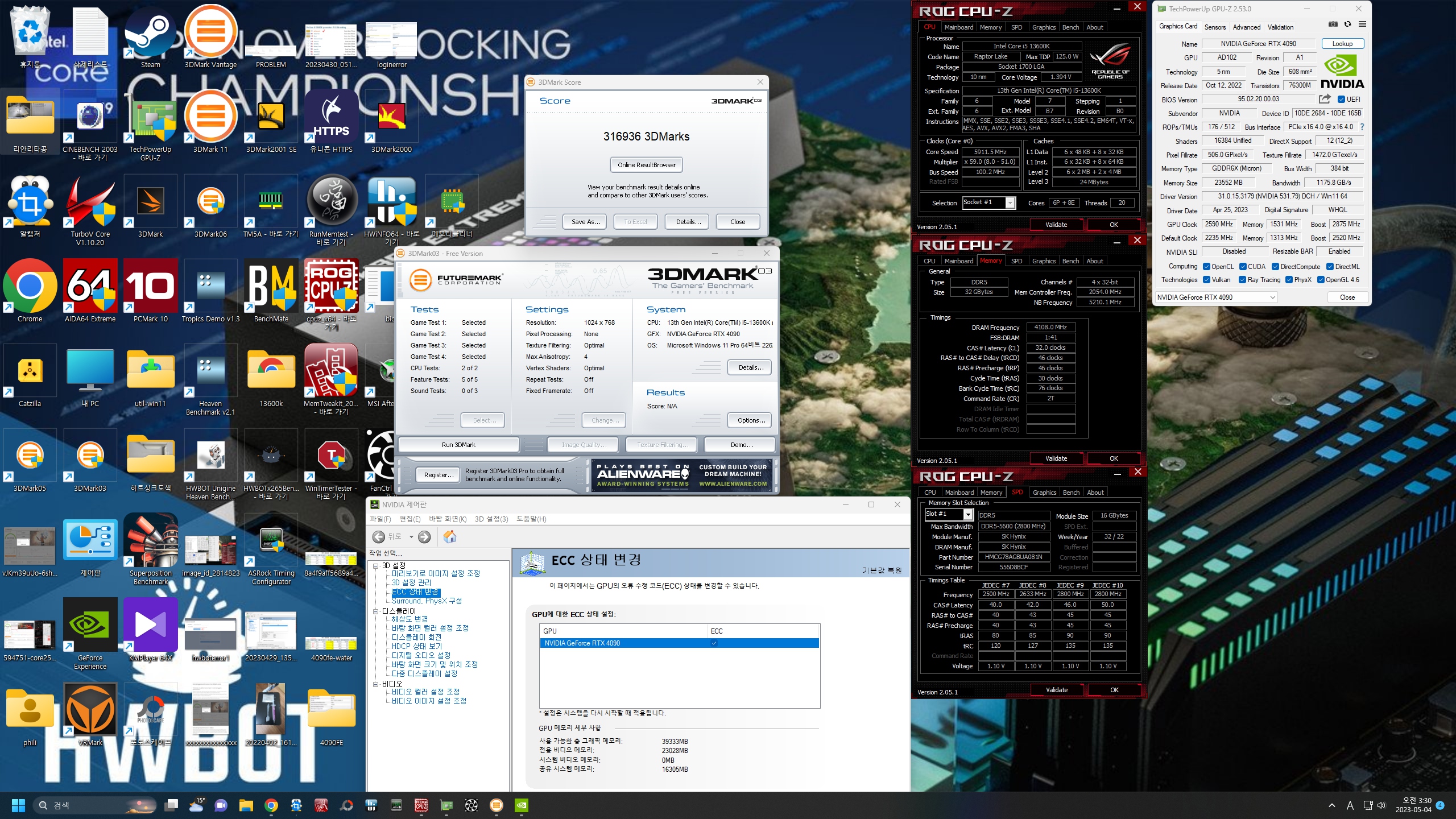Open the back button history dropdown arrow

point(411,536)
